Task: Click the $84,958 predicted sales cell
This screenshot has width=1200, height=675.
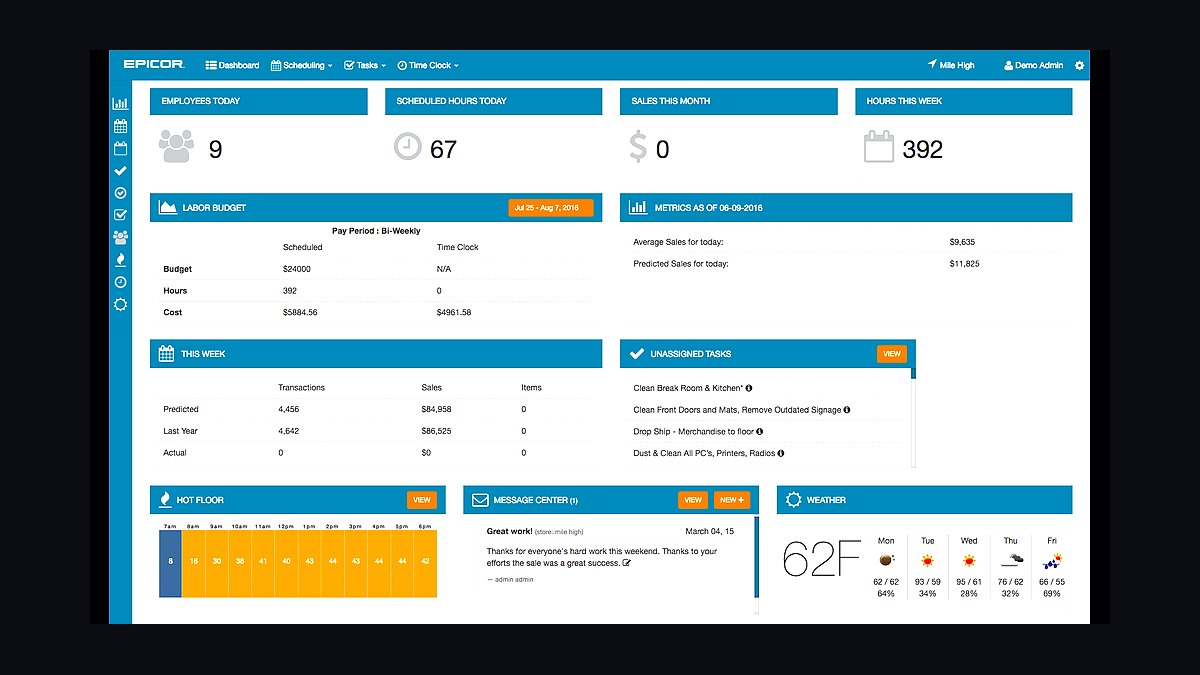Action: click(x=436, y=409)
